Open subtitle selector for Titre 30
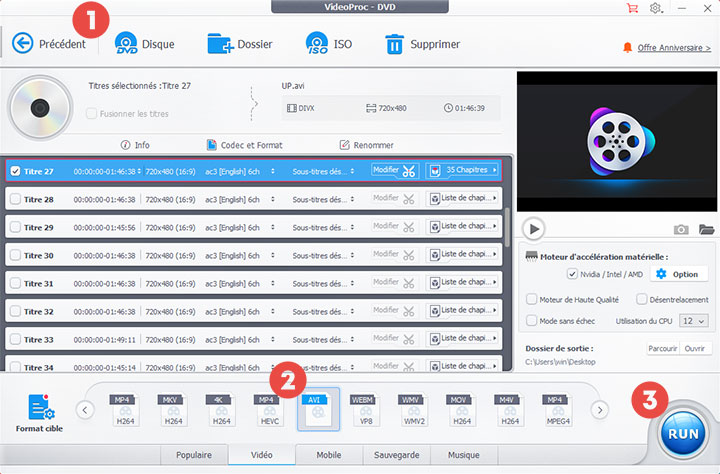The height and width of the screenshot is (474, 720). click(x=352, y=255)
